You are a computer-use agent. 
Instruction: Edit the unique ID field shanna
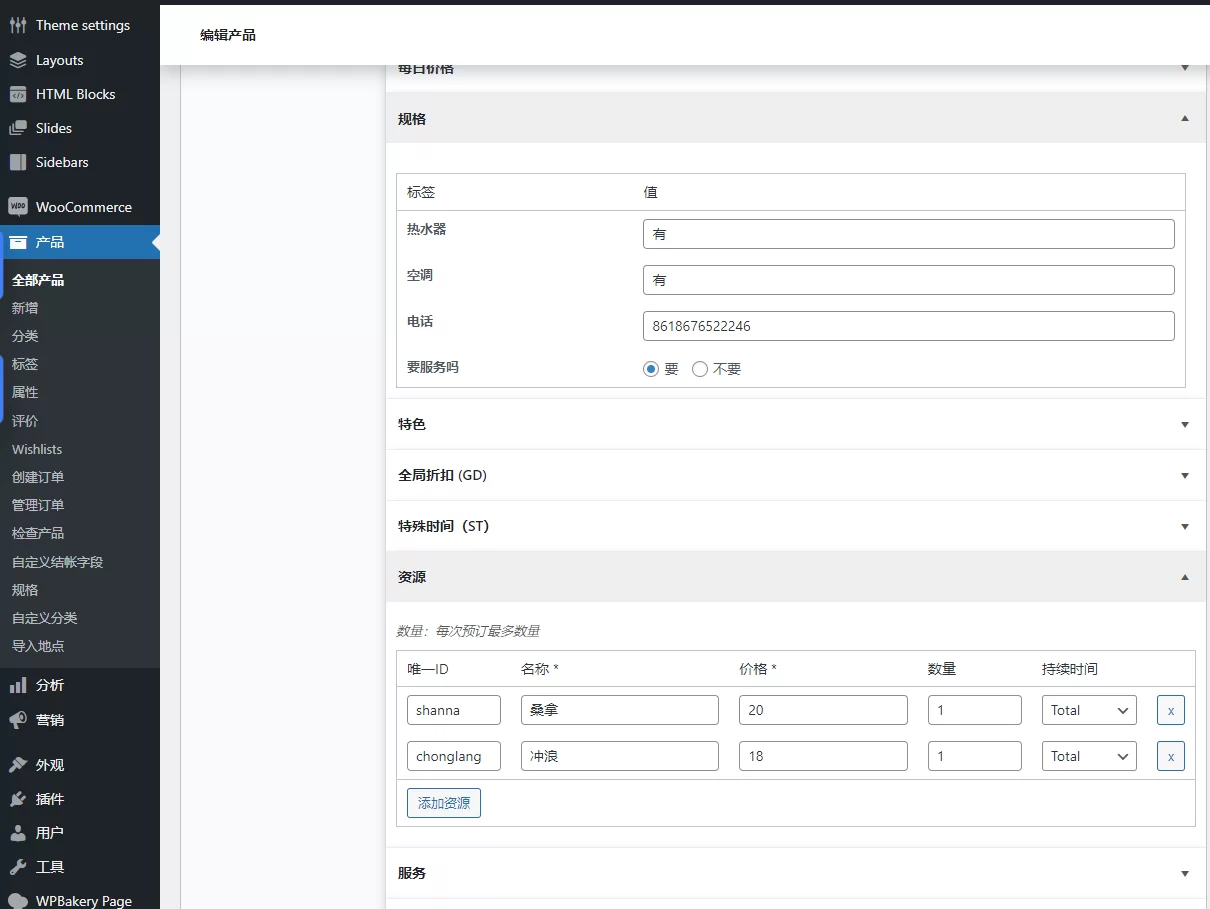[454, 710]
